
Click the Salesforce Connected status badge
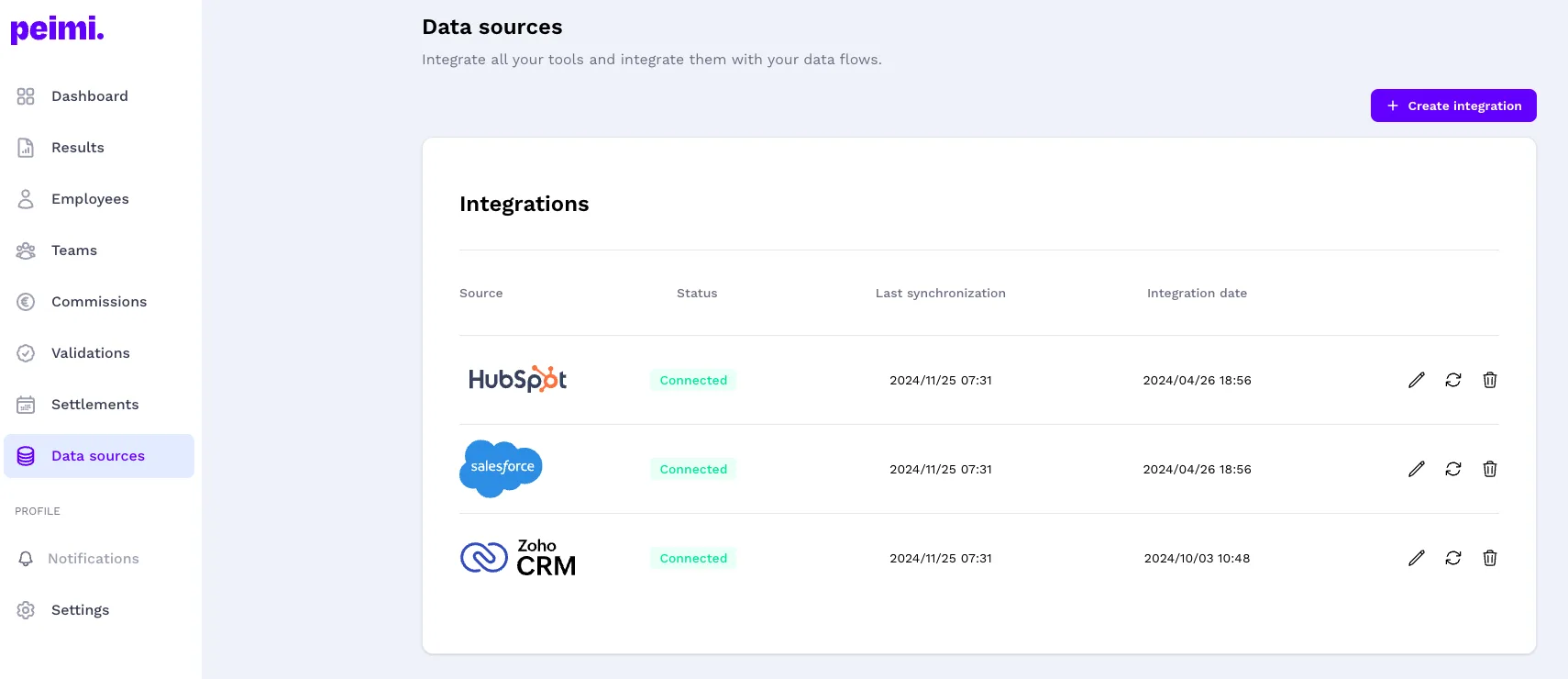pos(693,469)
